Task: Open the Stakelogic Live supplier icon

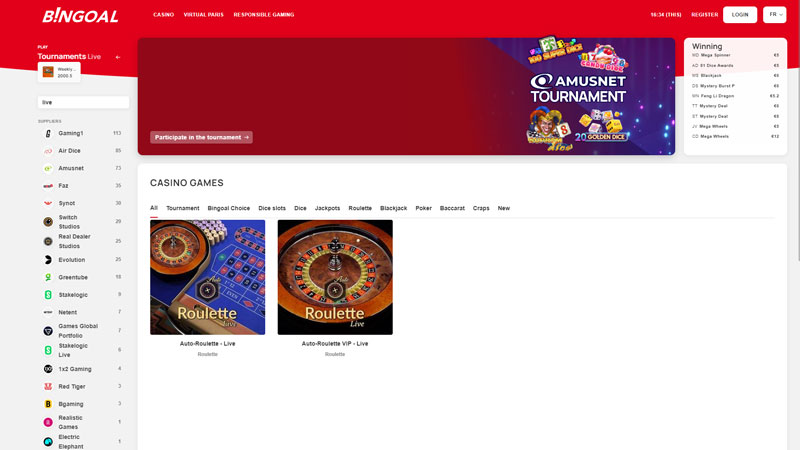Action: coord(48,350)
